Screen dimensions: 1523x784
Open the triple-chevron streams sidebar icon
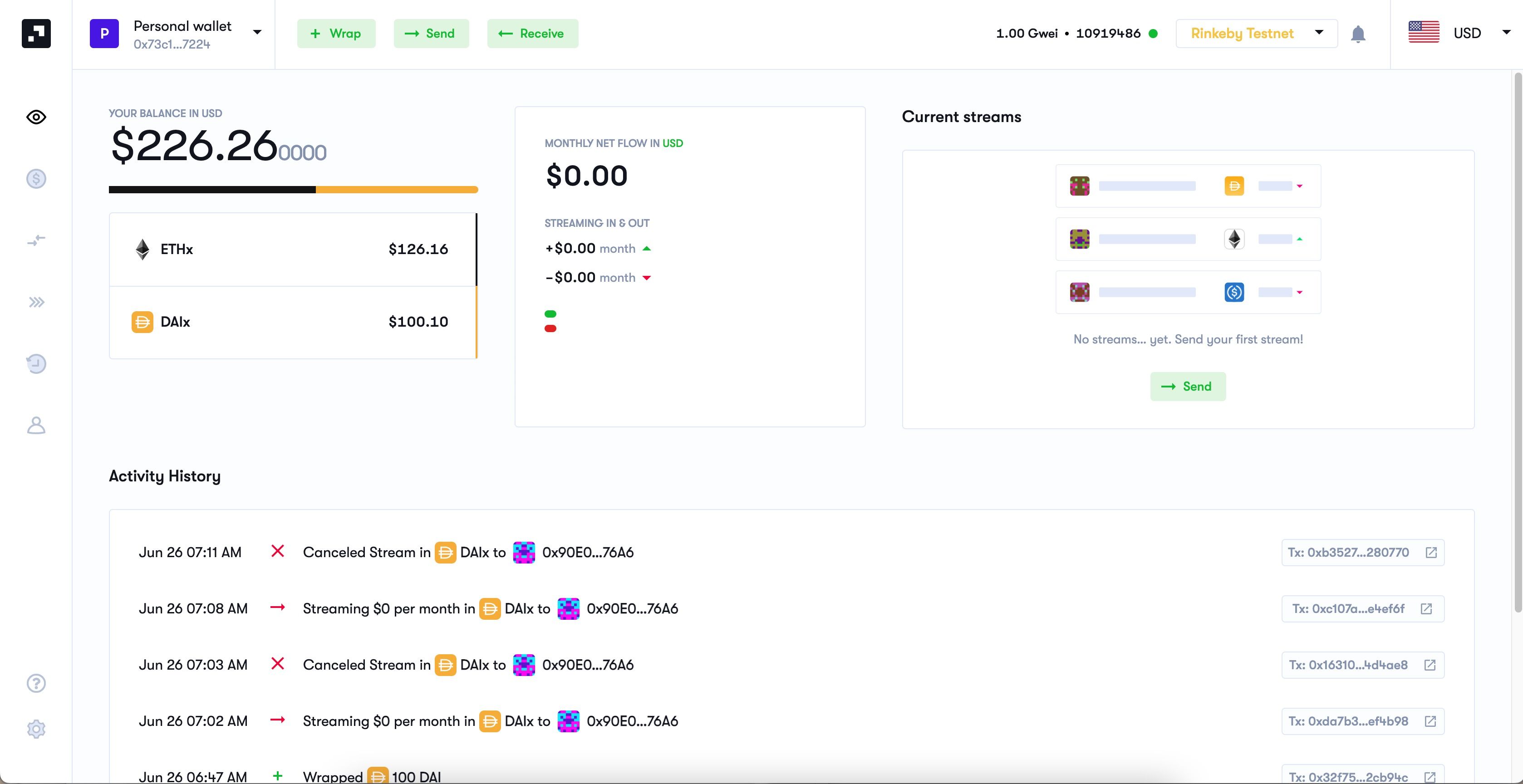click(36, 302)
